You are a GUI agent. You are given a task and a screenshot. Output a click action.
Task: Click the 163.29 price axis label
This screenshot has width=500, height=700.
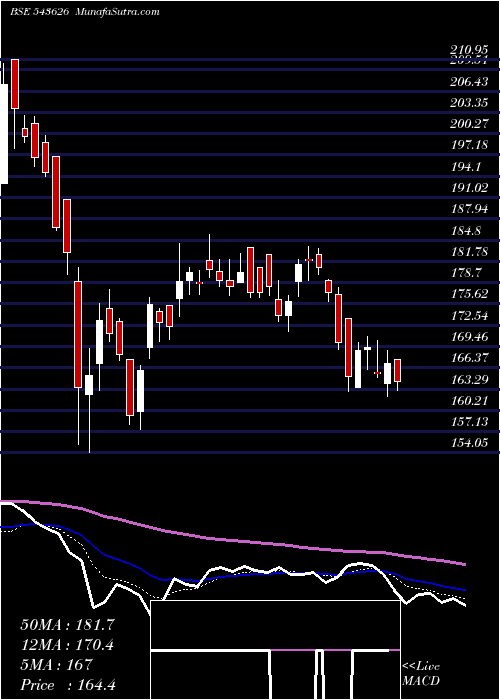pyautogui.click(x=469, y=379)
